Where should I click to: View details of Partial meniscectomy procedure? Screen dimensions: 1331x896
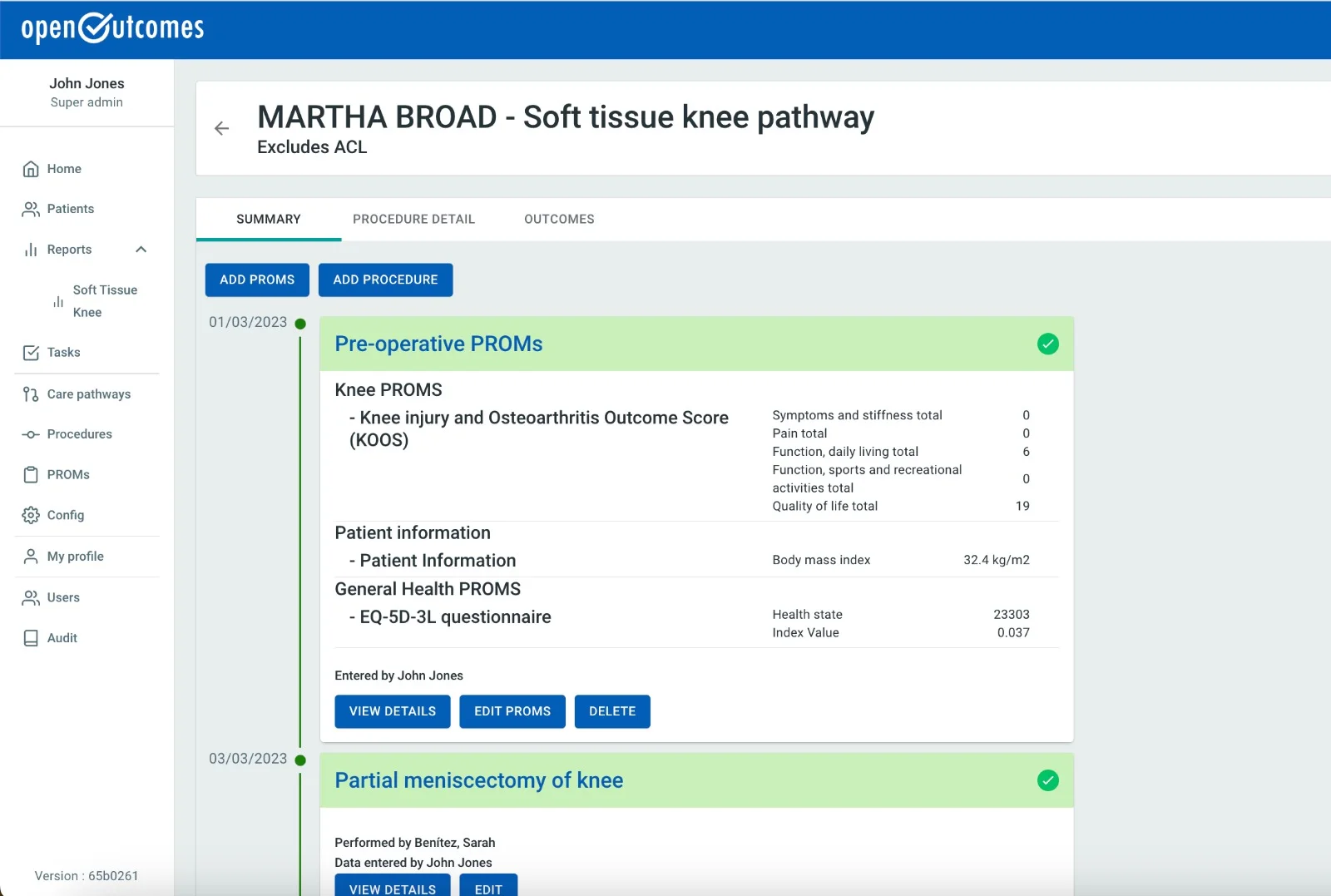click(393, 887)
